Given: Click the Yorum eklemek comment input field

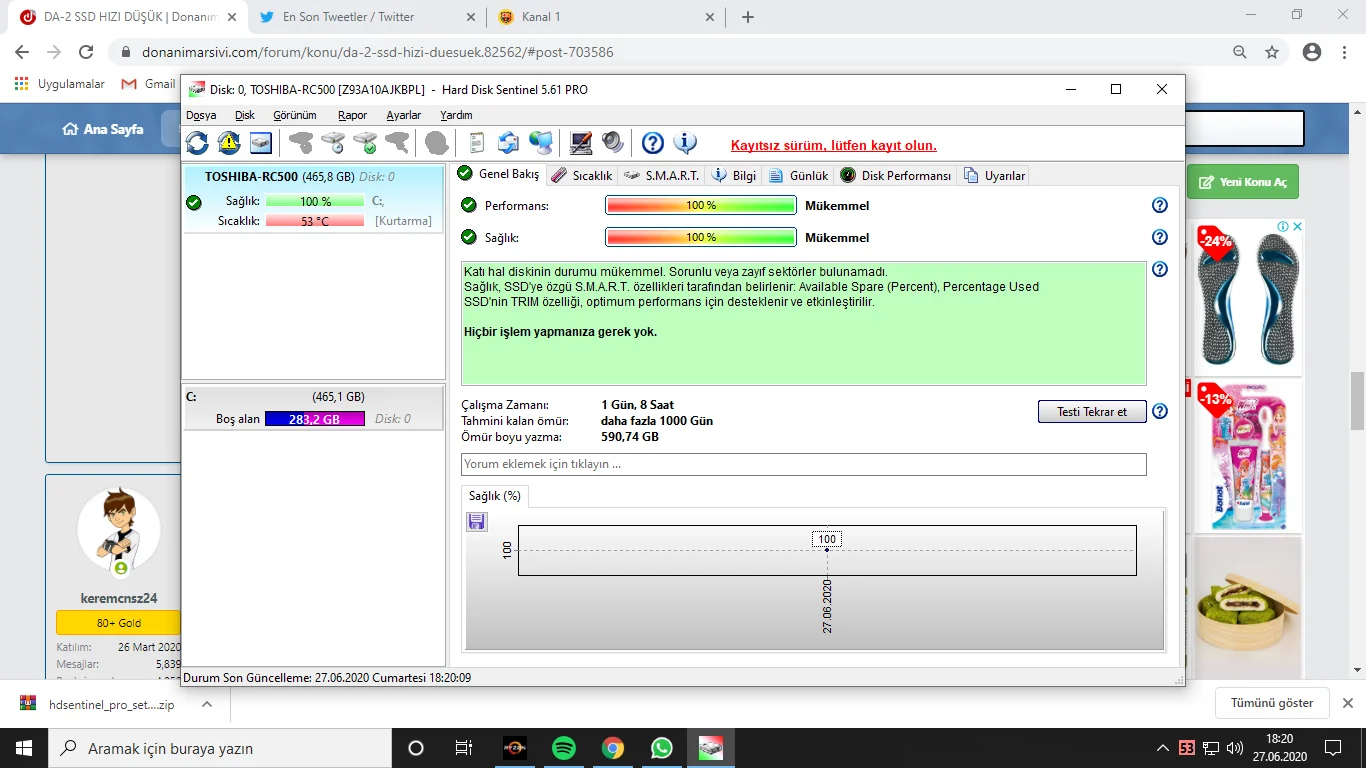Looking at the screenshot, I should pyautogui.click(x=803, y=463).
